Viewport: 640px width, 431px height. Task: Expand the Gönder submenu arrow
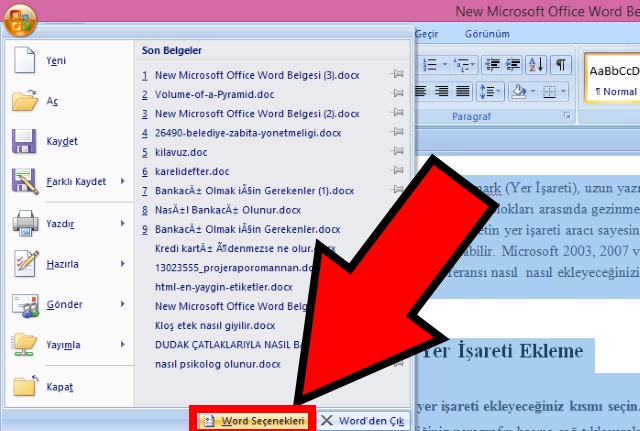point(123,304)
